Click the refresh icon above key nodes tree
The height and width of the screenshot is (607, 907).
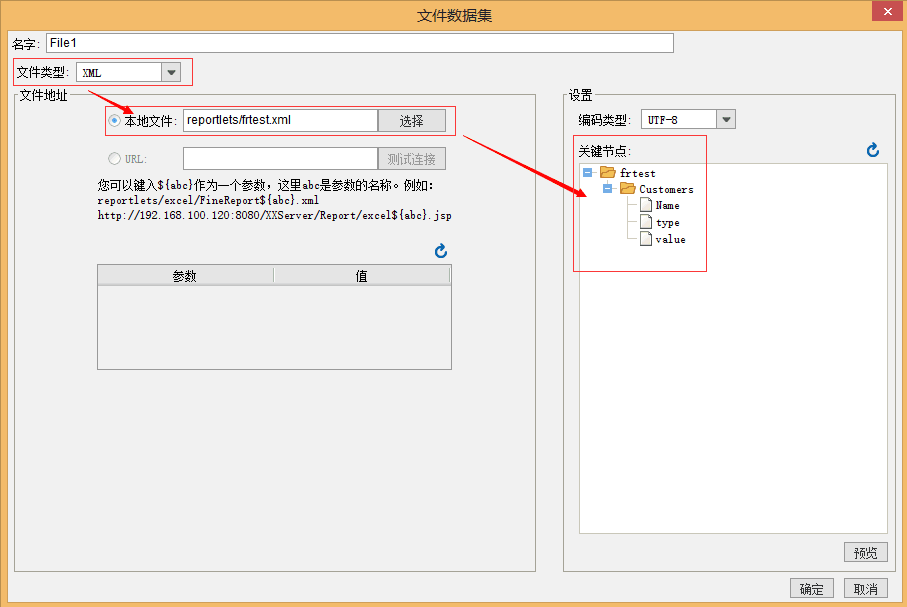coord(873,150)
